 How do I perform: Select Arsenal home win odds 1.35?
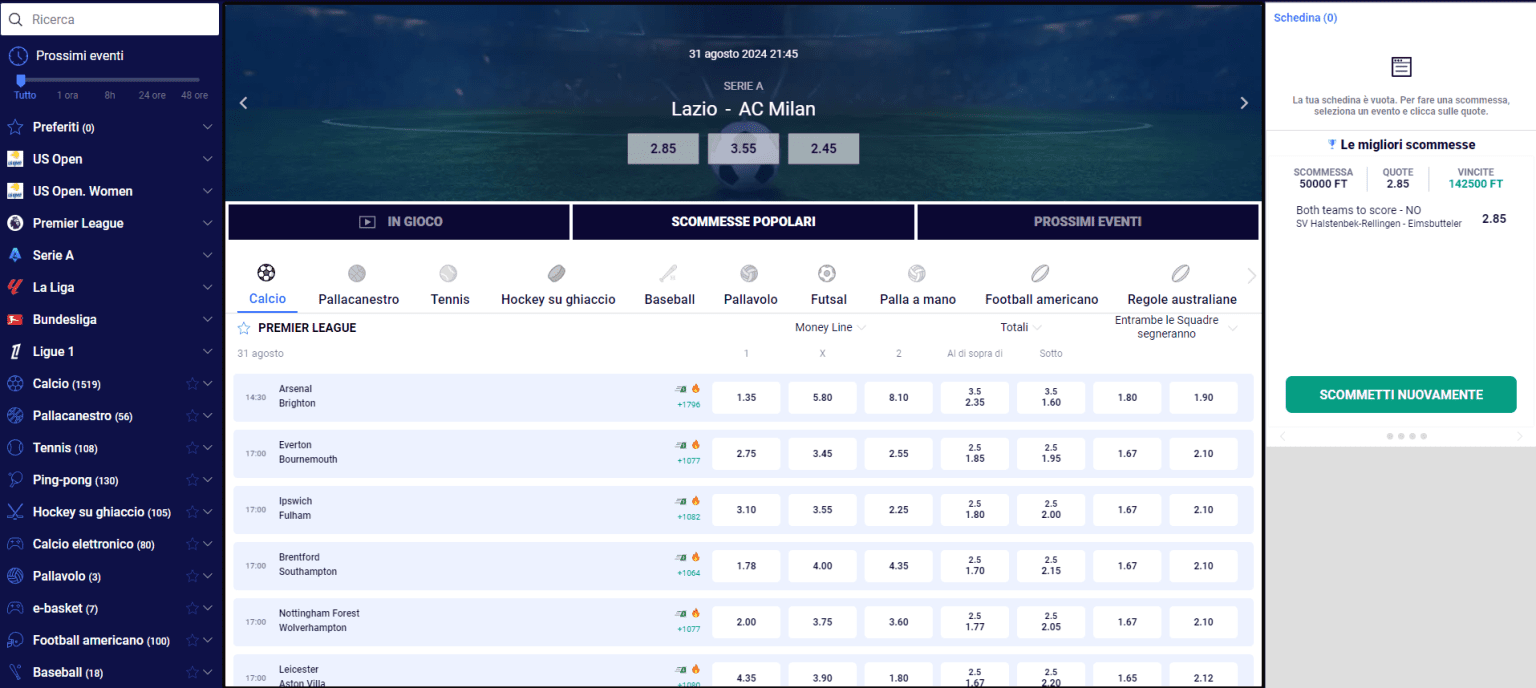746,397
